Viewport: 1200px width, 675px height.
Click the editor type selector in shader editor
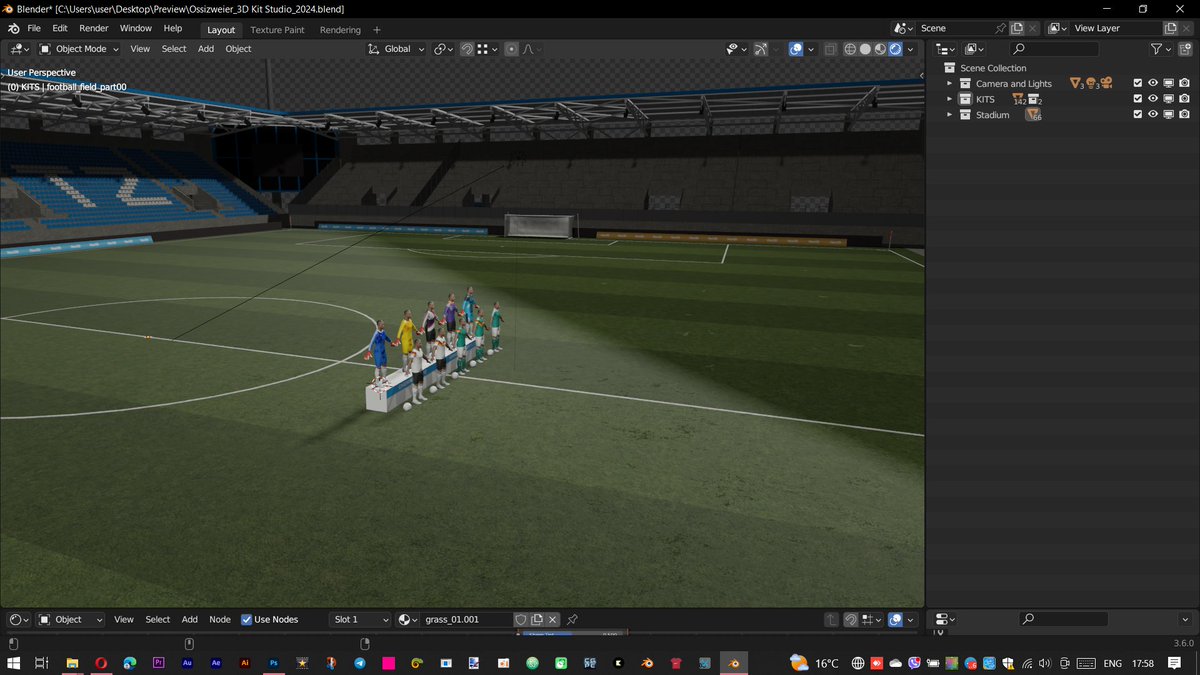[15, 619]
